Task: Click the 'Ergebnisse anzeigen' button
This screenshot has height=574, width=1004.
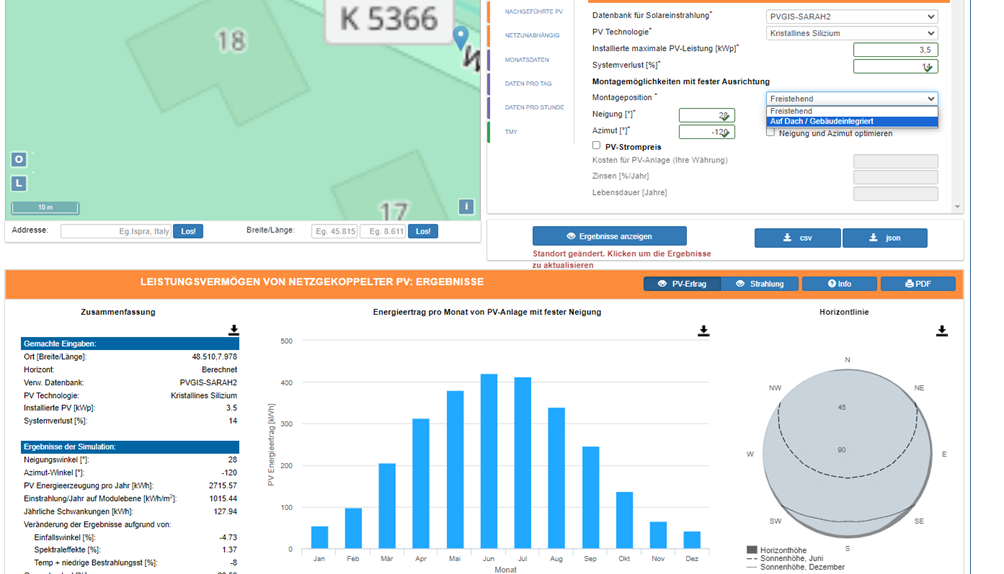Action: pyautogui.click(x=609, y=237)
